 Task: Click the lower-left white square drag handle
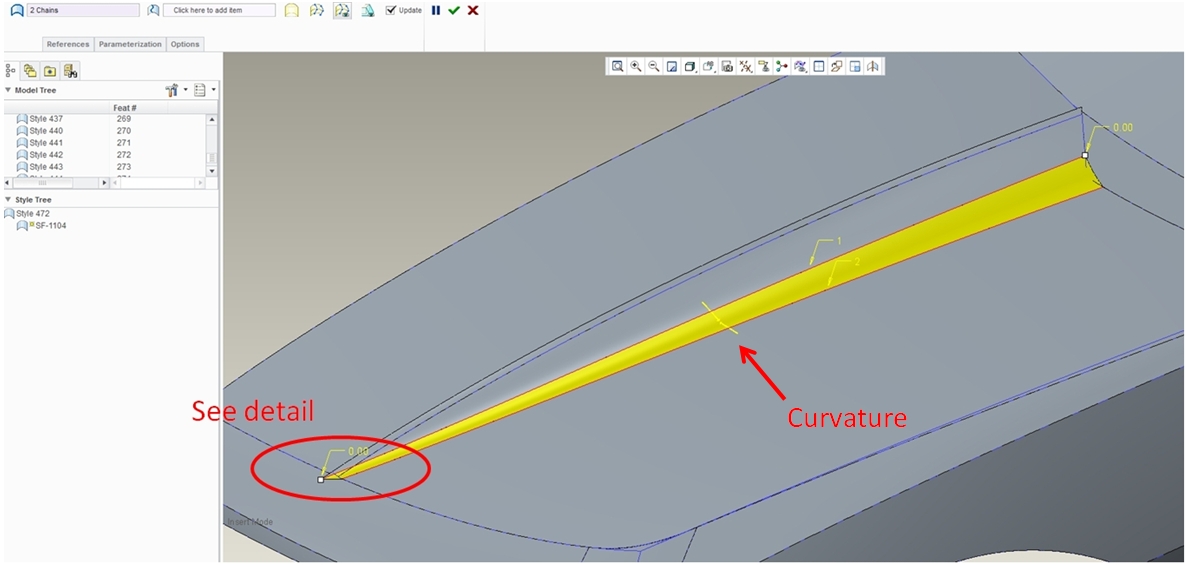(321, 479)
